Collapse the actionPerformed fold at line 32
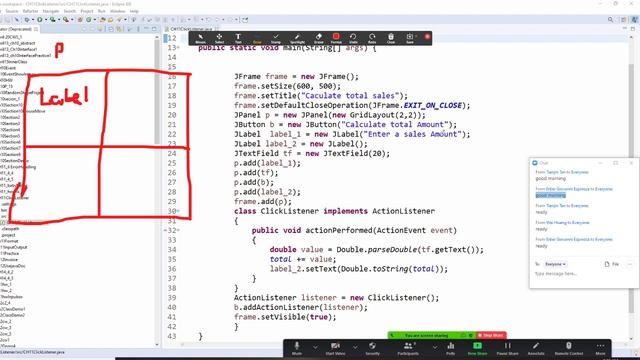The height and width of the screenshot is (360, 640). coord(178,230)
